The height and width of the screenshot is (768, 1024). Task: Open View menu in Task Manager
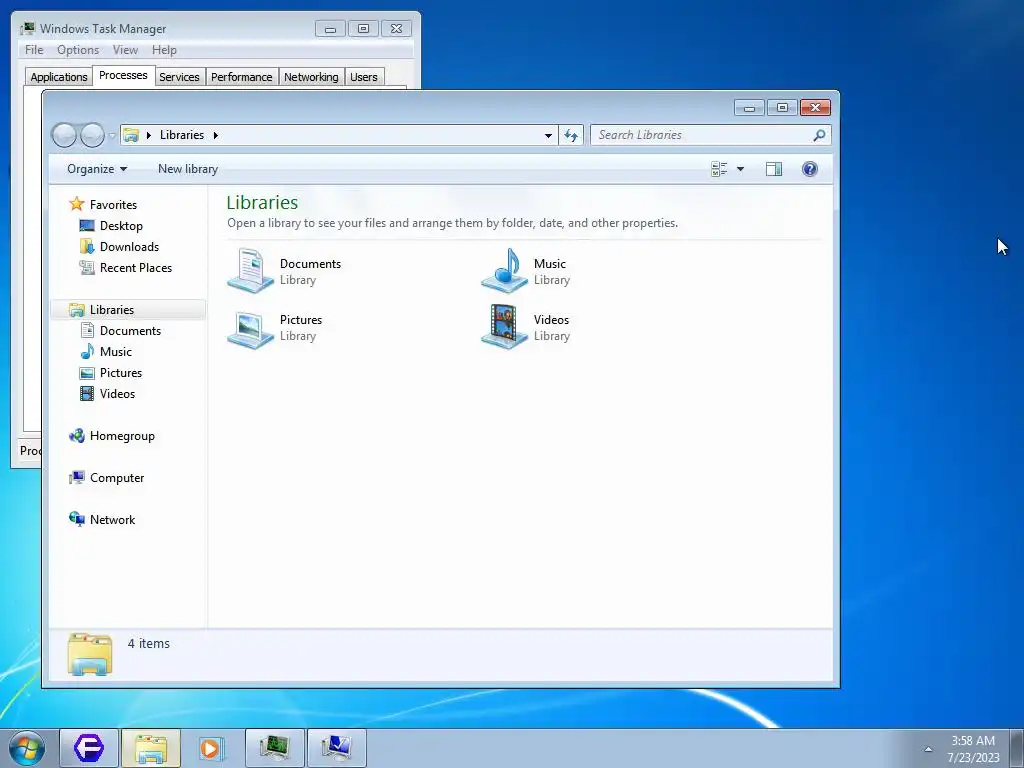(125, 50)
